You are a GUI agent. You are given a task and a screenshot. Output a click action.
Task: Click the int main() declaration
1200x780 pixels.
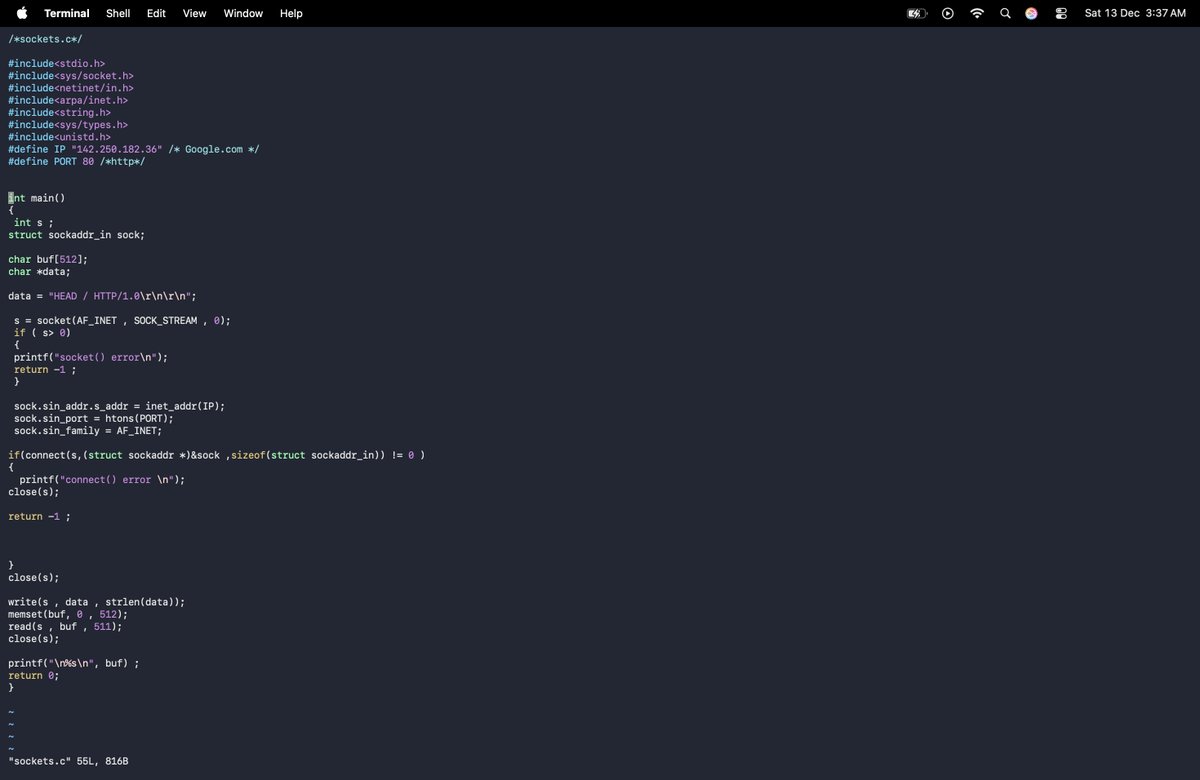37,198
